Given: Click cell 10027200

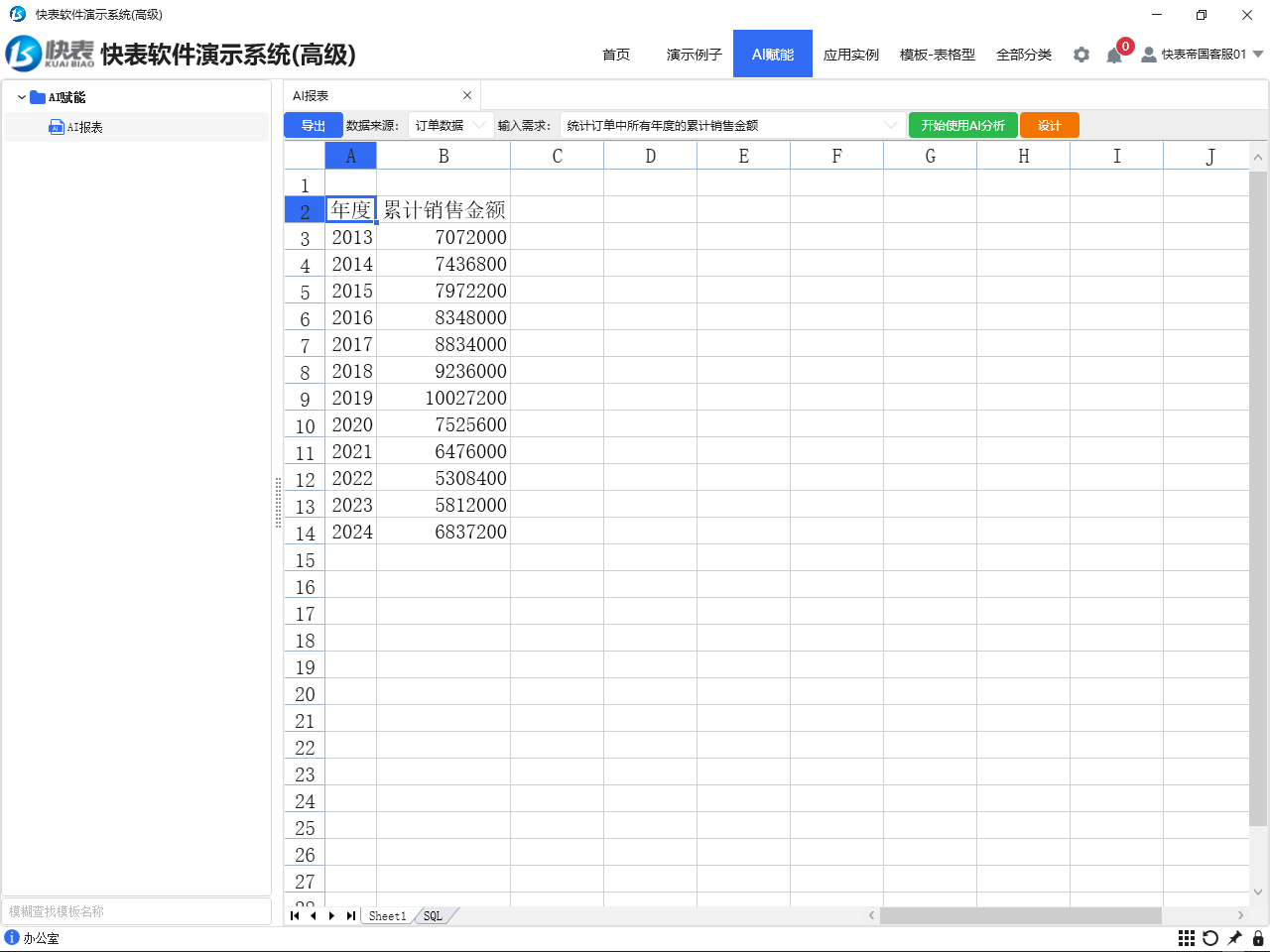Looking at the screenshot, I should [x=444, y=398].
